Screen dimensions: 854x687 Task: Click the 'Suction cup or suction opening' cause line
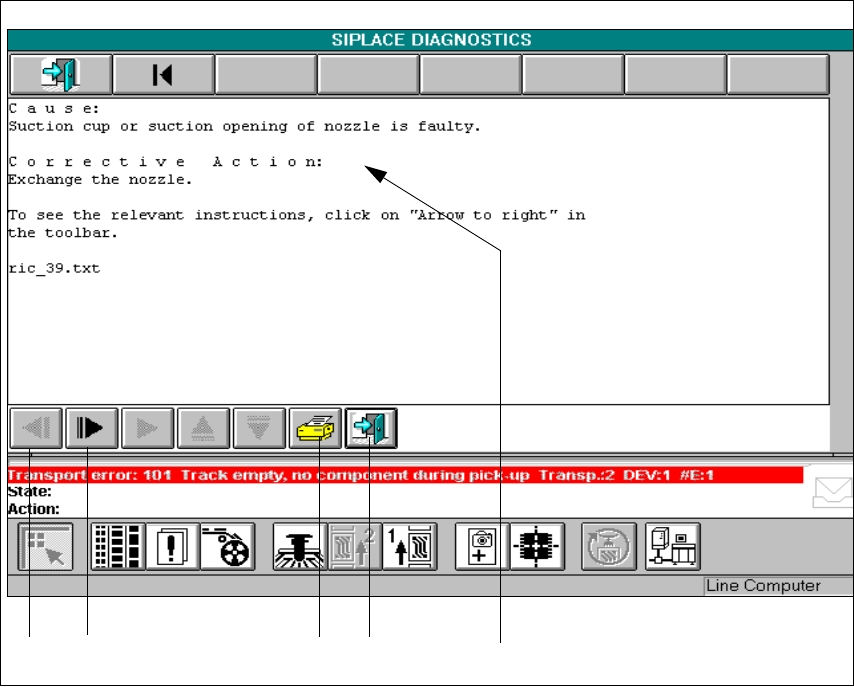pyautogui.click(x=244, y=126)
